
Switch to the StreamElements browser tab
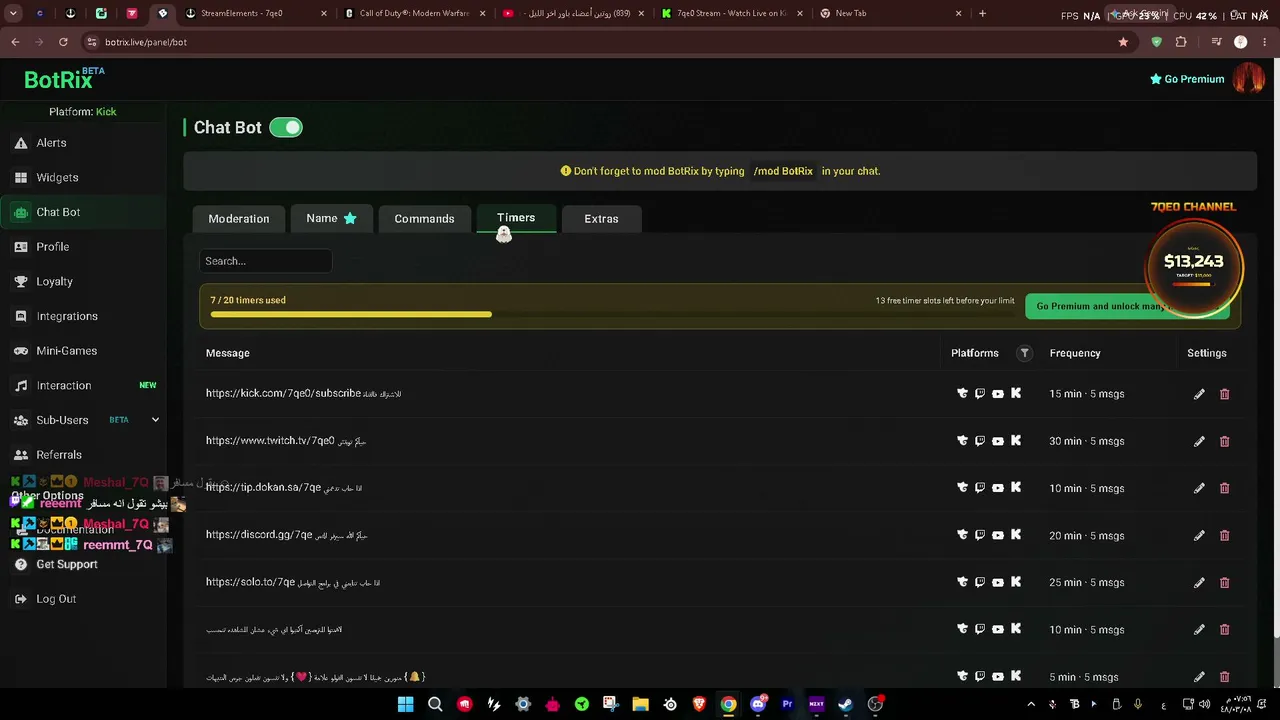pos(258,14)
